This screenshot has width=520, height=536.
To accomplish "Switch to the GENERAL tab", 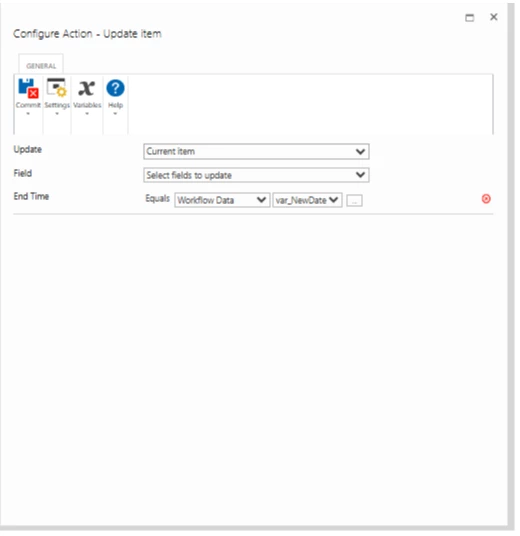I will pyautogui.click(x=41, y=66).
